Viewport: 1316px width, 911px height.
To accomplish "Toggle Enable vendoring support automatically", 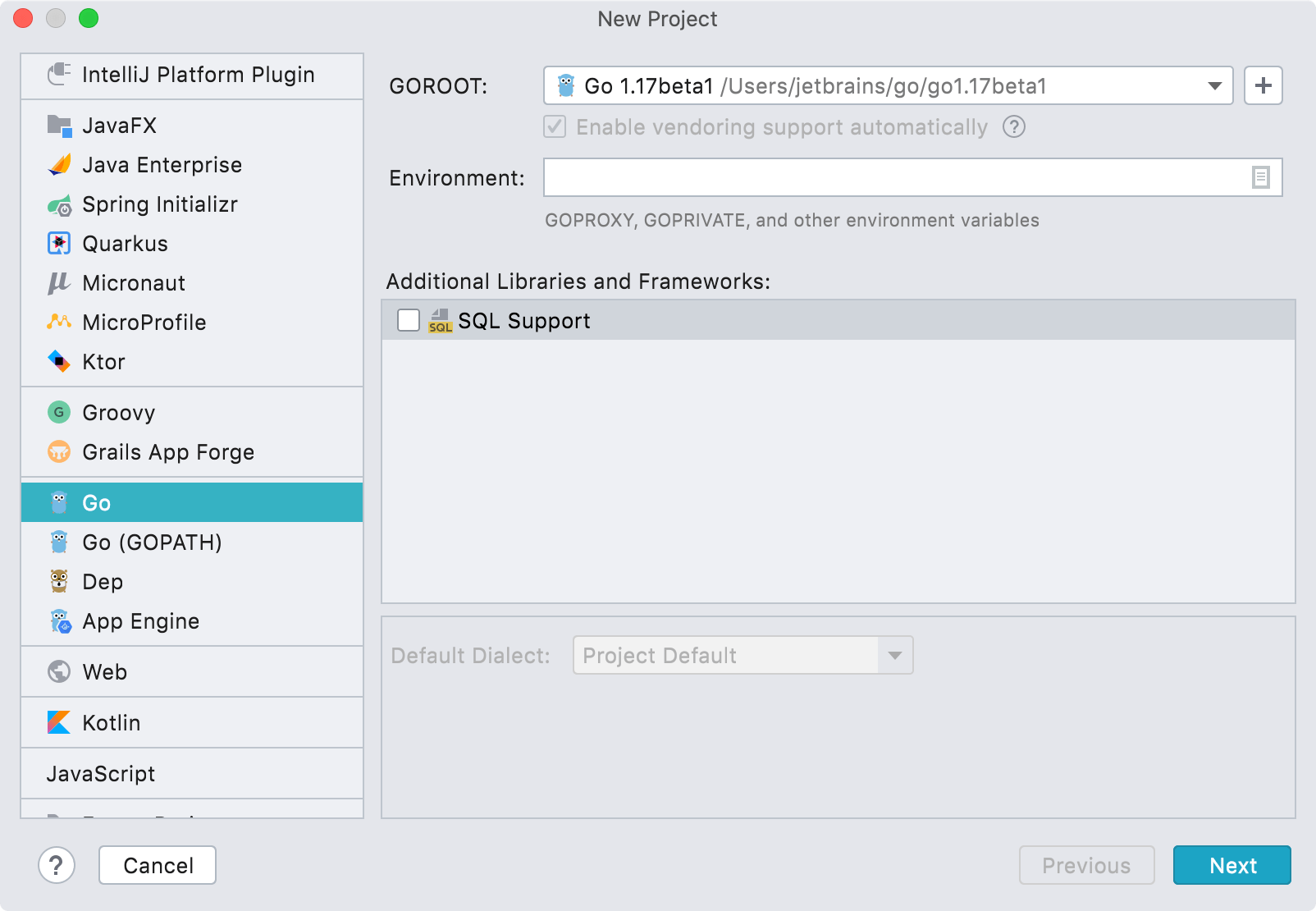I will pyautogui.click(x=554, y=127).
